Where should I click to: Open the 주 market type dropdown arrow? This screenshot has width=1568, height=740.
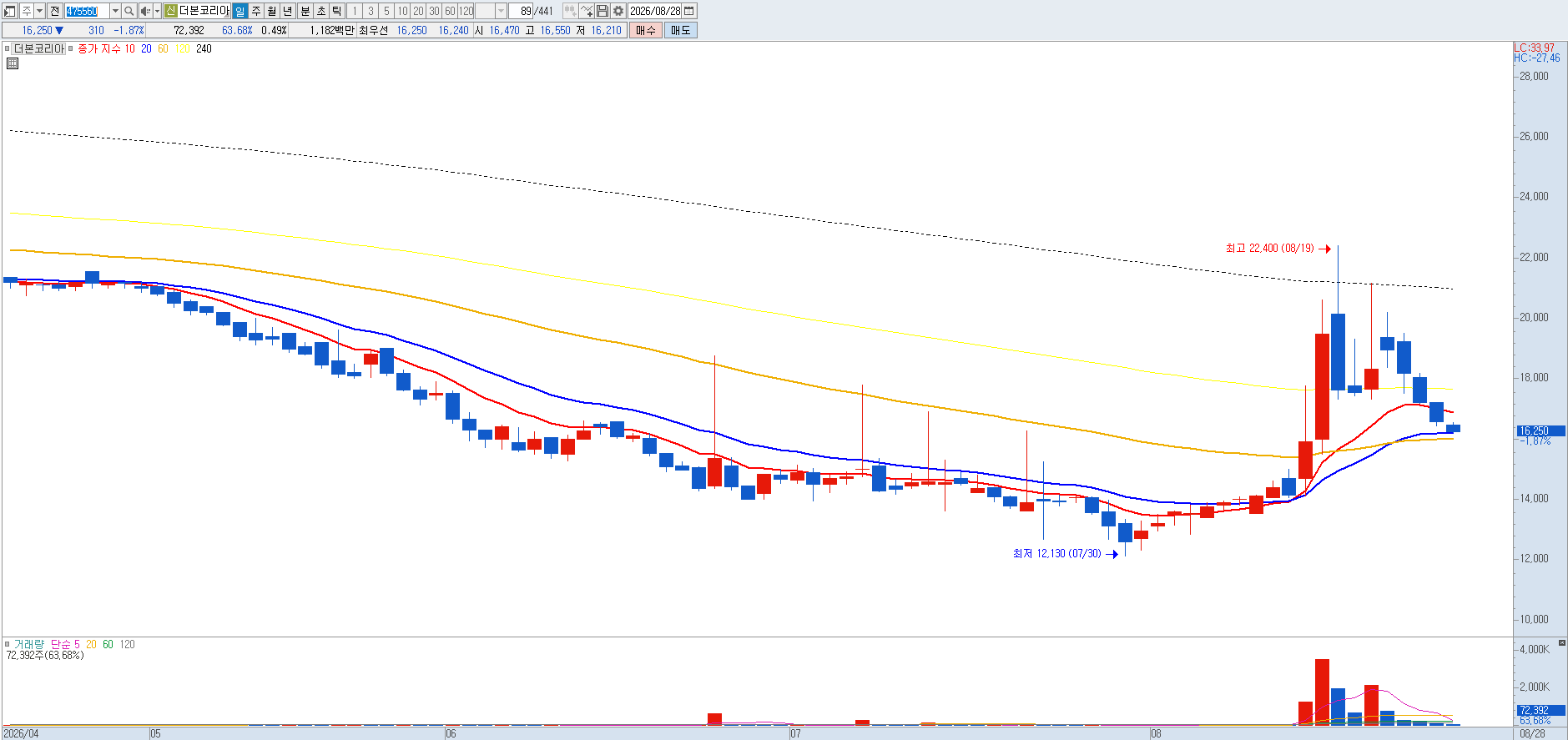39,11
